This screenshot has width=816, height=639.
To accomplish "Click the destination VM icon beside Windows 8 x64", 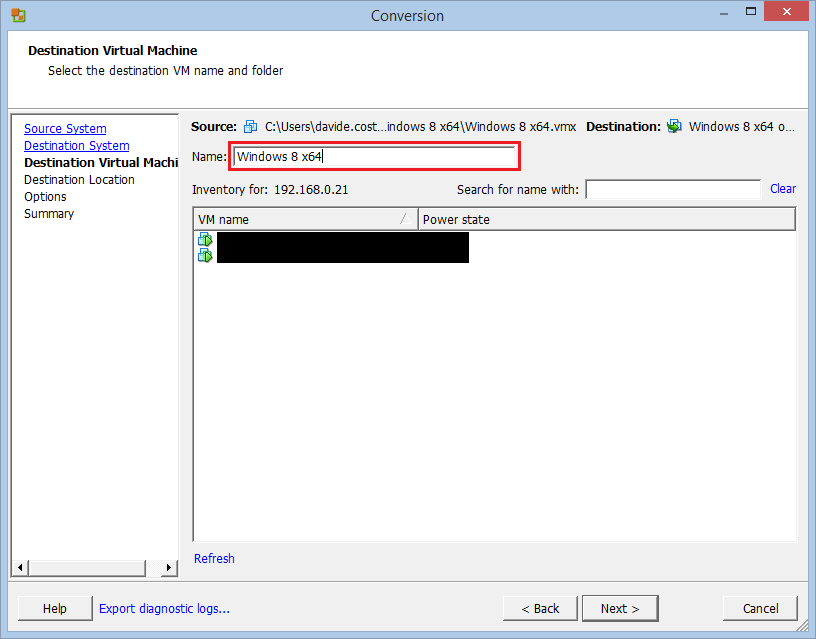I will point(675,126).
